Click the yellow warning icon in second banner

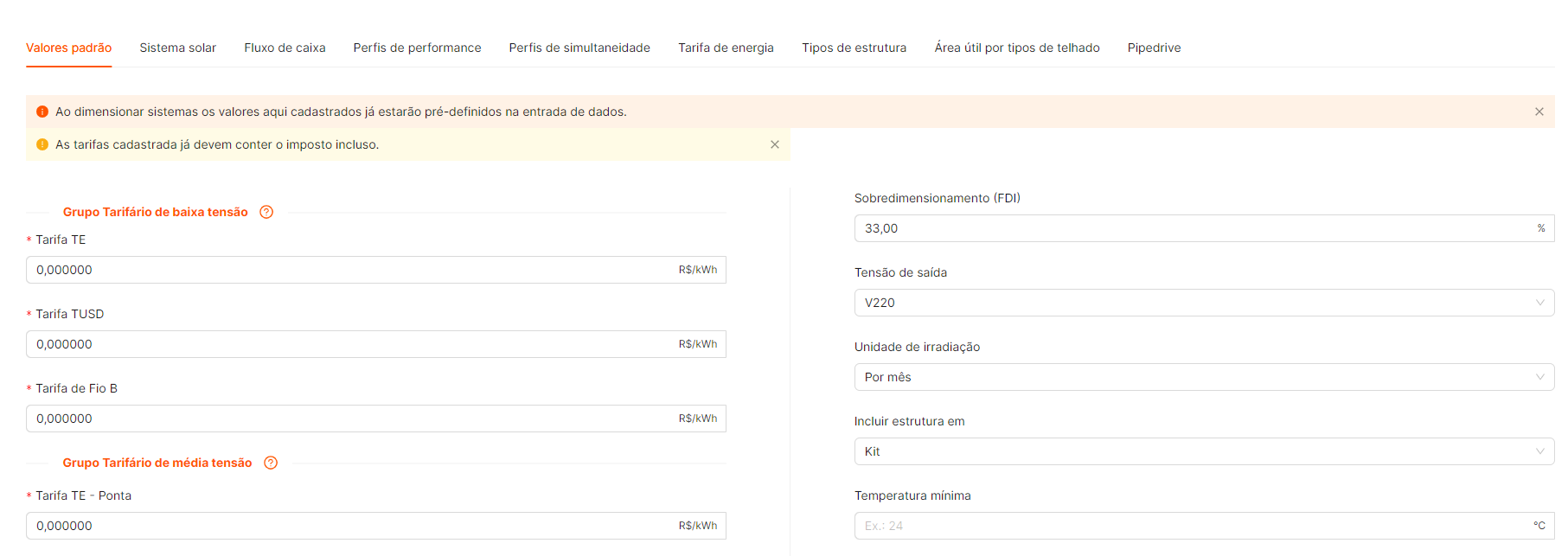(42, 144)
